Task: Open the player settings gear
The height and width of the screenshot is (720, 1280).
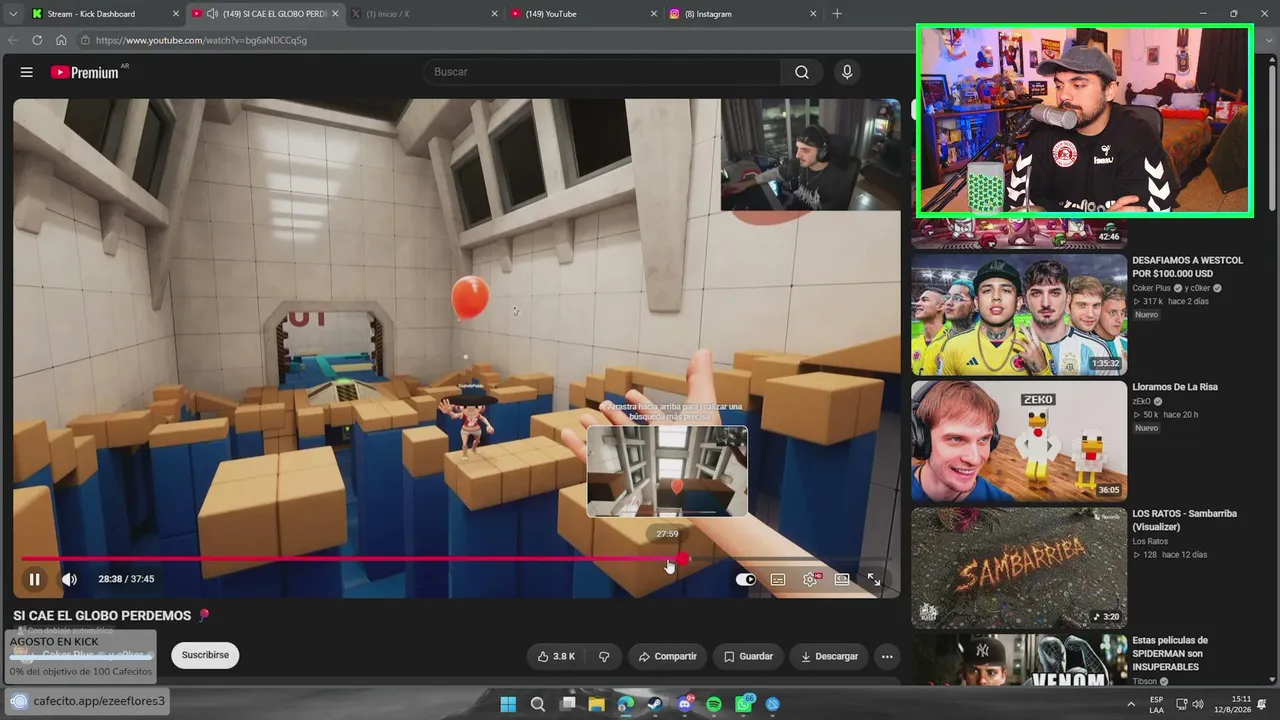Action: pyautogui.click(x=810, y=579)
